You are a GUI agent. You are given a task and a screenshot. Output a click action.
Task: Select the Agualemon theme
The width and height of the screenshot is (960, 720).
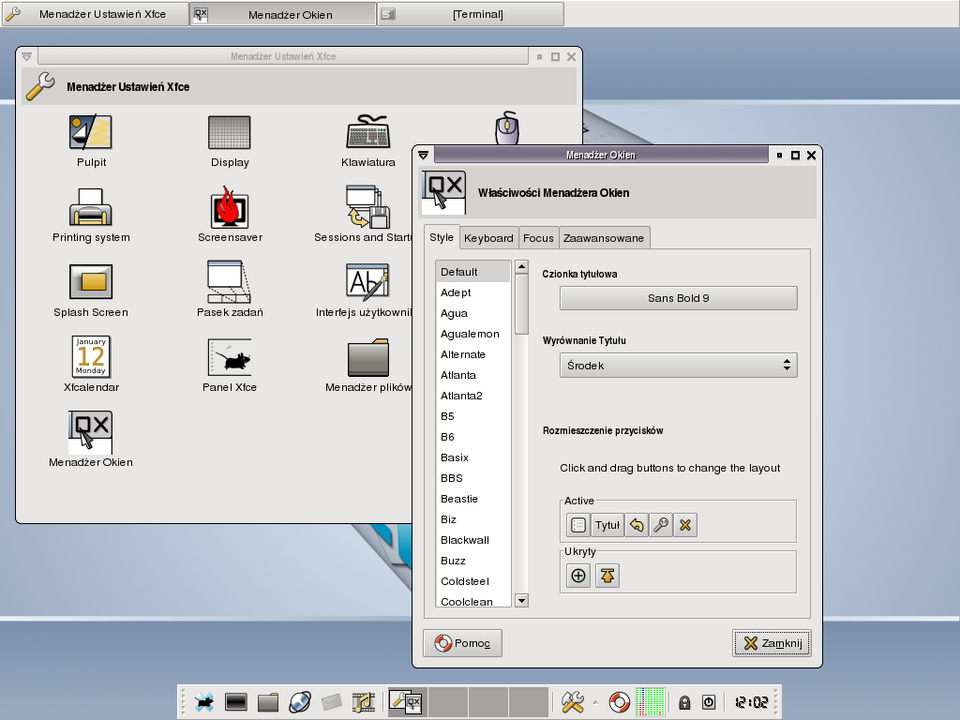(x=473, y=334)
